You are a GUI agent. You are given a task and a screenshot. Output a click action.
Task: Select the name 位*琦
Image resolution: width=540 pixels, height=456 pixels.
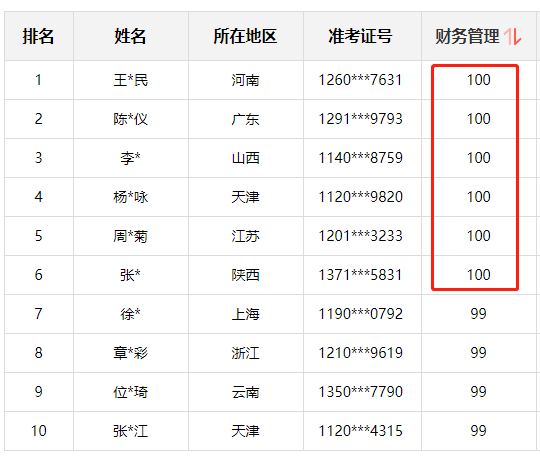click(131, 392)
